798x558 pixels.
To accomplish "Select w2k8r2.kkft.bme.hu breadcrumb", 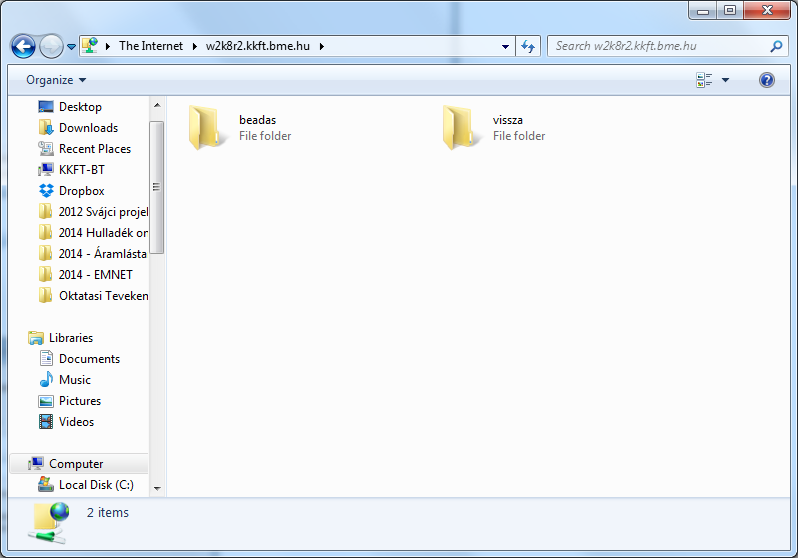I will coord(258,46).
